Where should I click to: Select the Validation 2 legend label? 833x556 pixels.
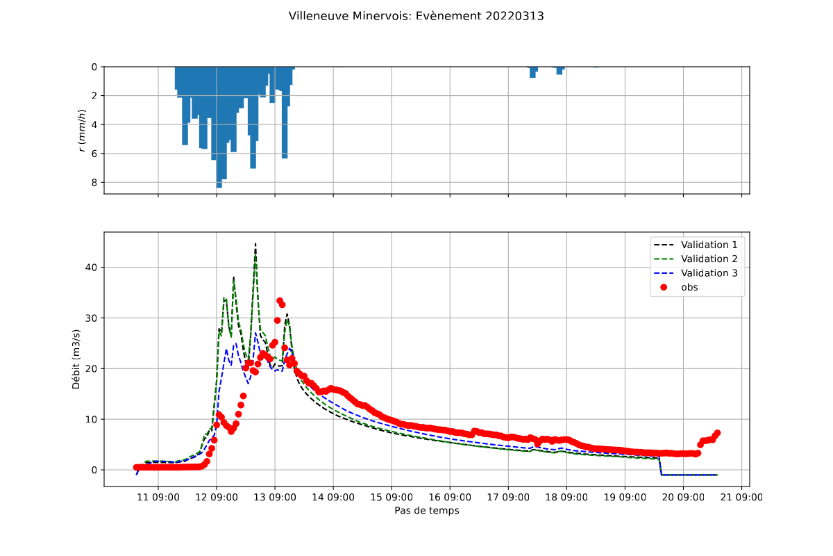pyautogui.click(x=709, y=258)
